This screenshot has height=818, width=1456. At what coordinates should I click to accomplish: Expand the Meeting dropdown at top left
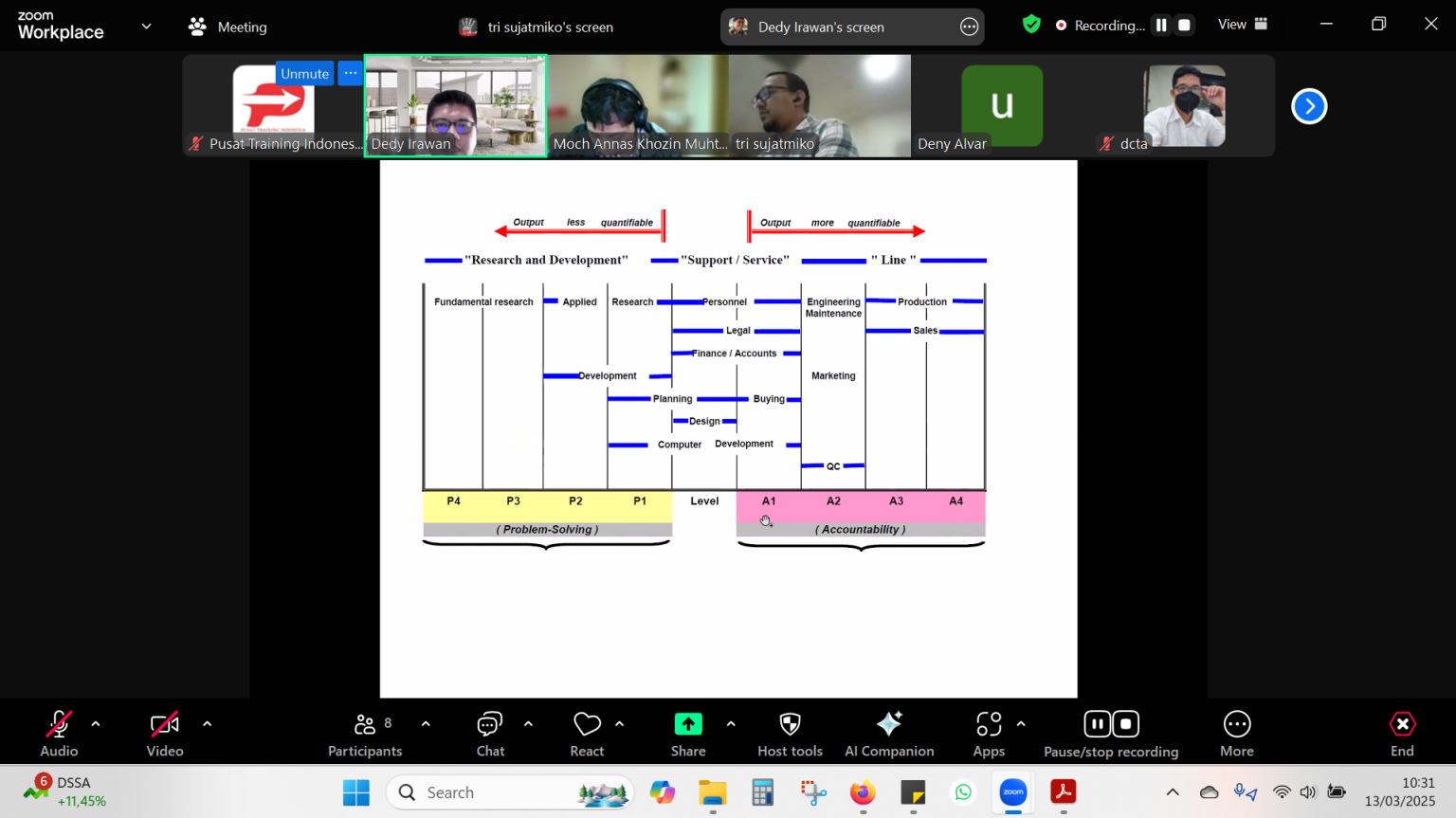tap(146, 27)
